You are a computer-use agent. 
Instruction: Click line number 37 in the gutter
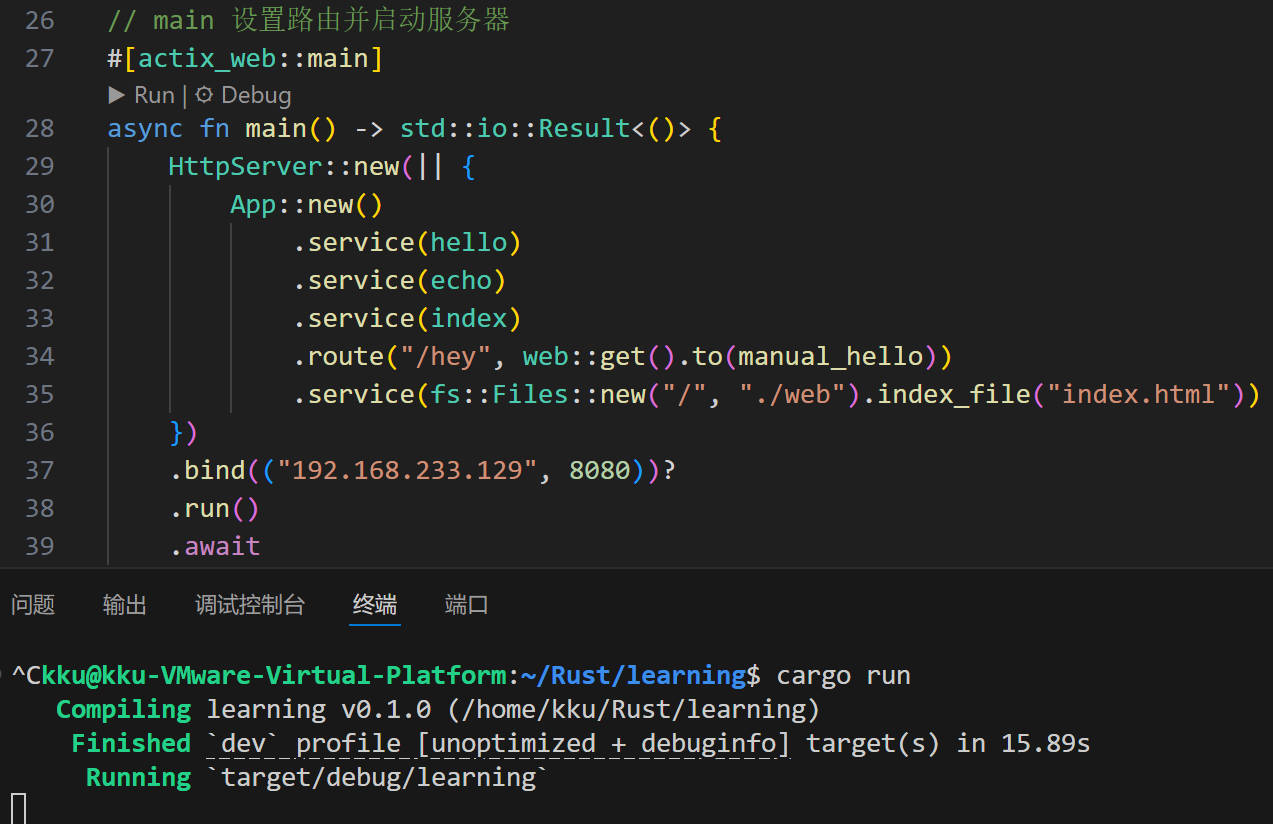pyautogui.click(x=39, y=470)
